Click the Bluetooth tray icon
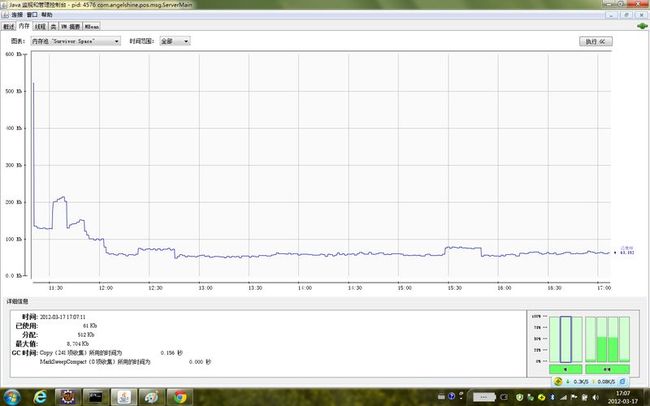650x406 pixels. (x=552, y=397)
